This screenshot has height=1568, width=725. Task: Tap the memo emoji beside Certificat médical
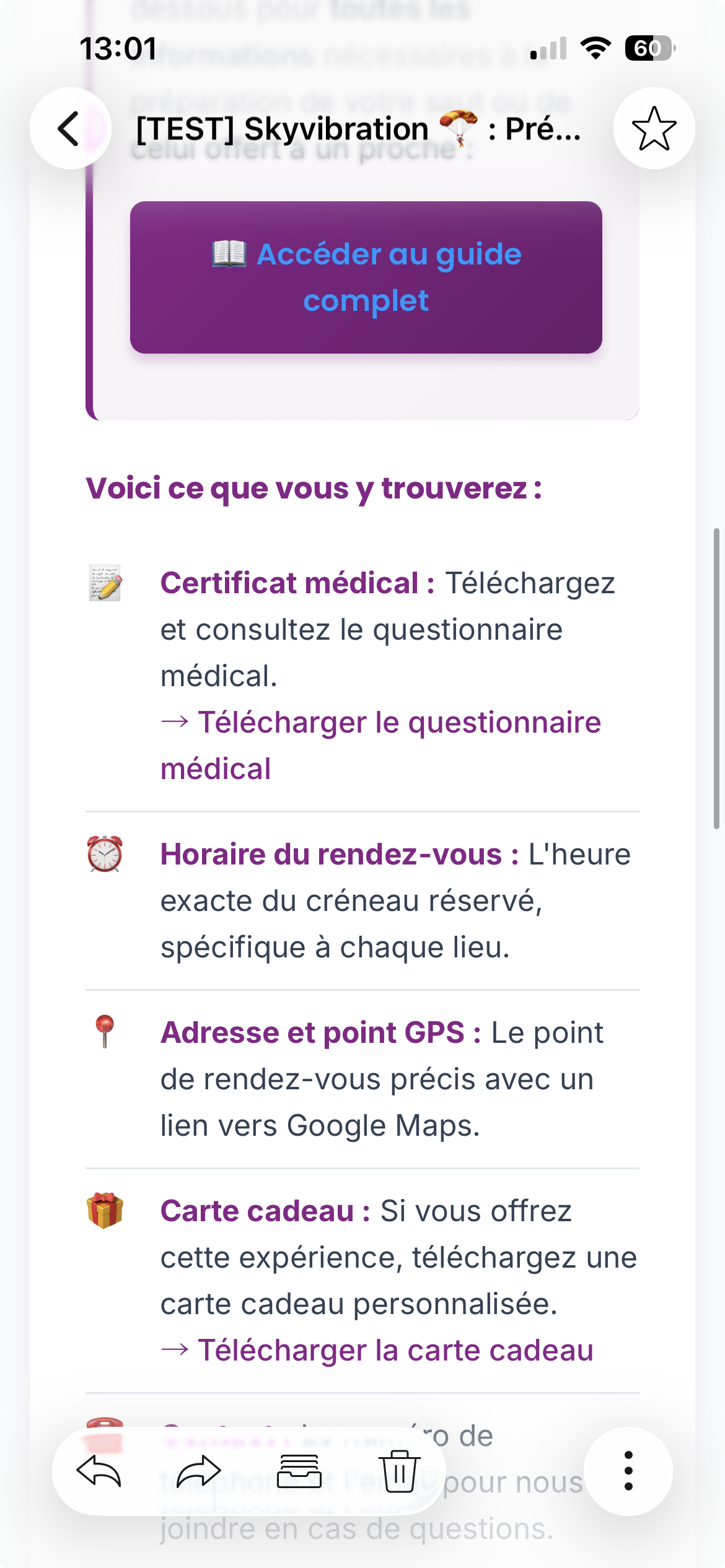[105, 583]
